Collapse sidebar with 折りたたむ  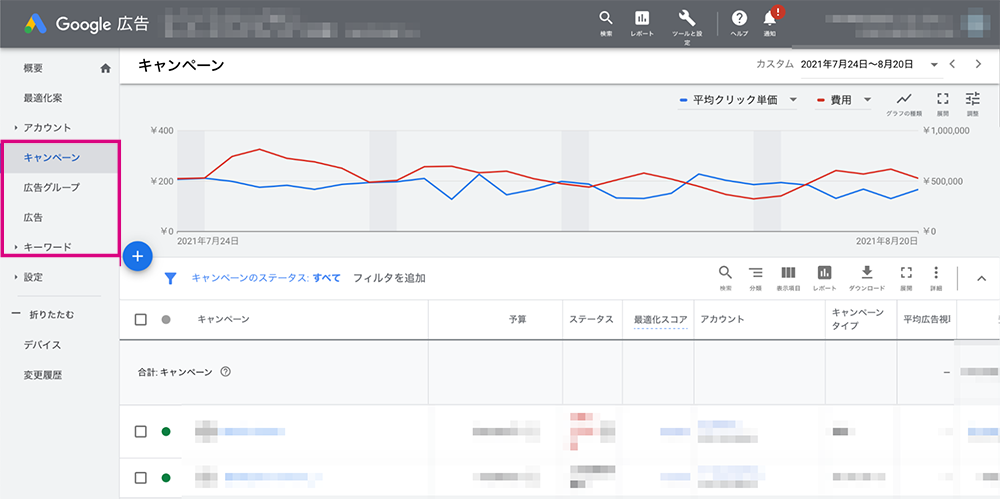point(43,315)
